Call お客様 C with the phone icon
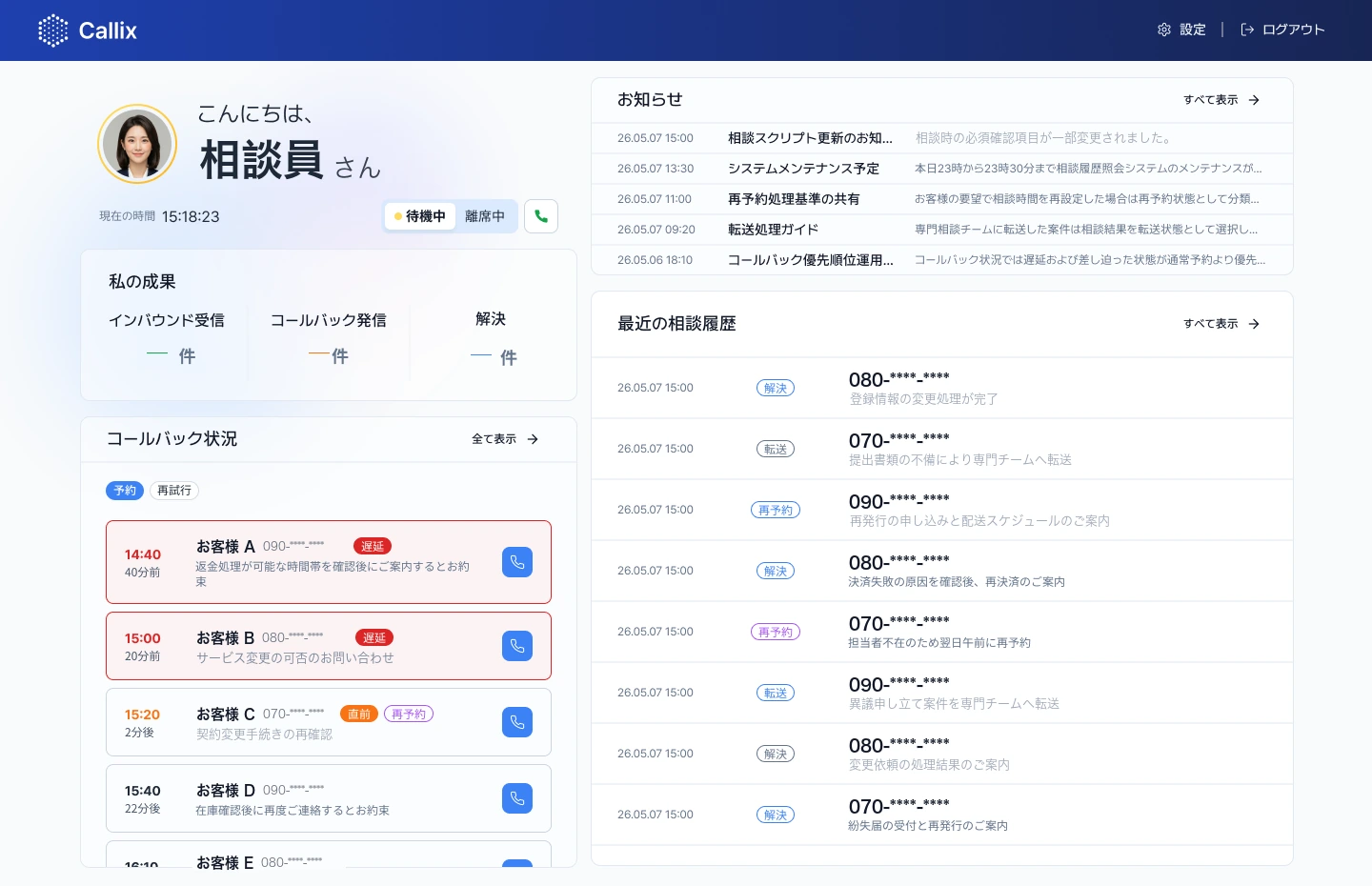Image resolution: width=1372 pixels, height=886 pixels. click(x=517, y=722)
